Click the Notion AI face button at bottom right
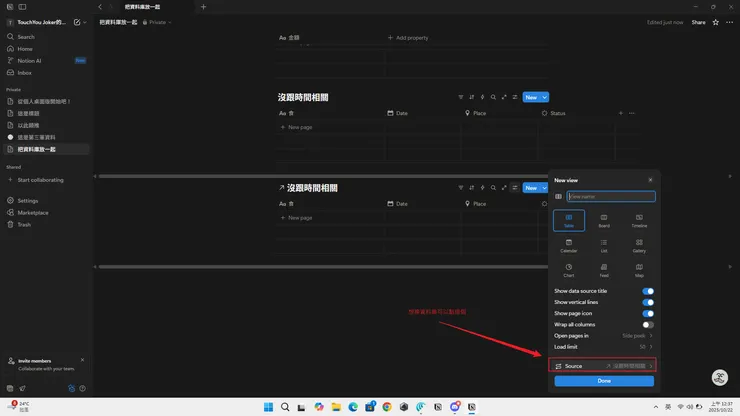The height and width of the screenshot is (416, 740). pyautogui.click(x=720, y=377)
